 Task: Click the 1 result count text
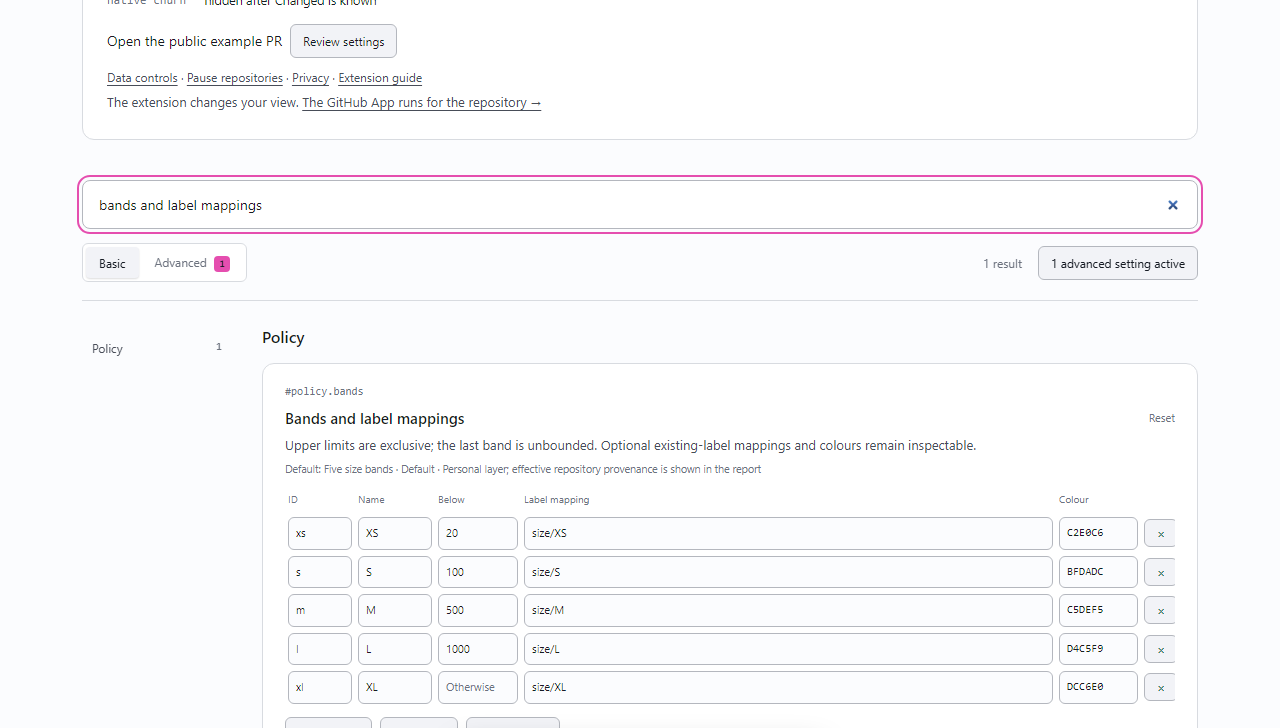pos(1002,264)
